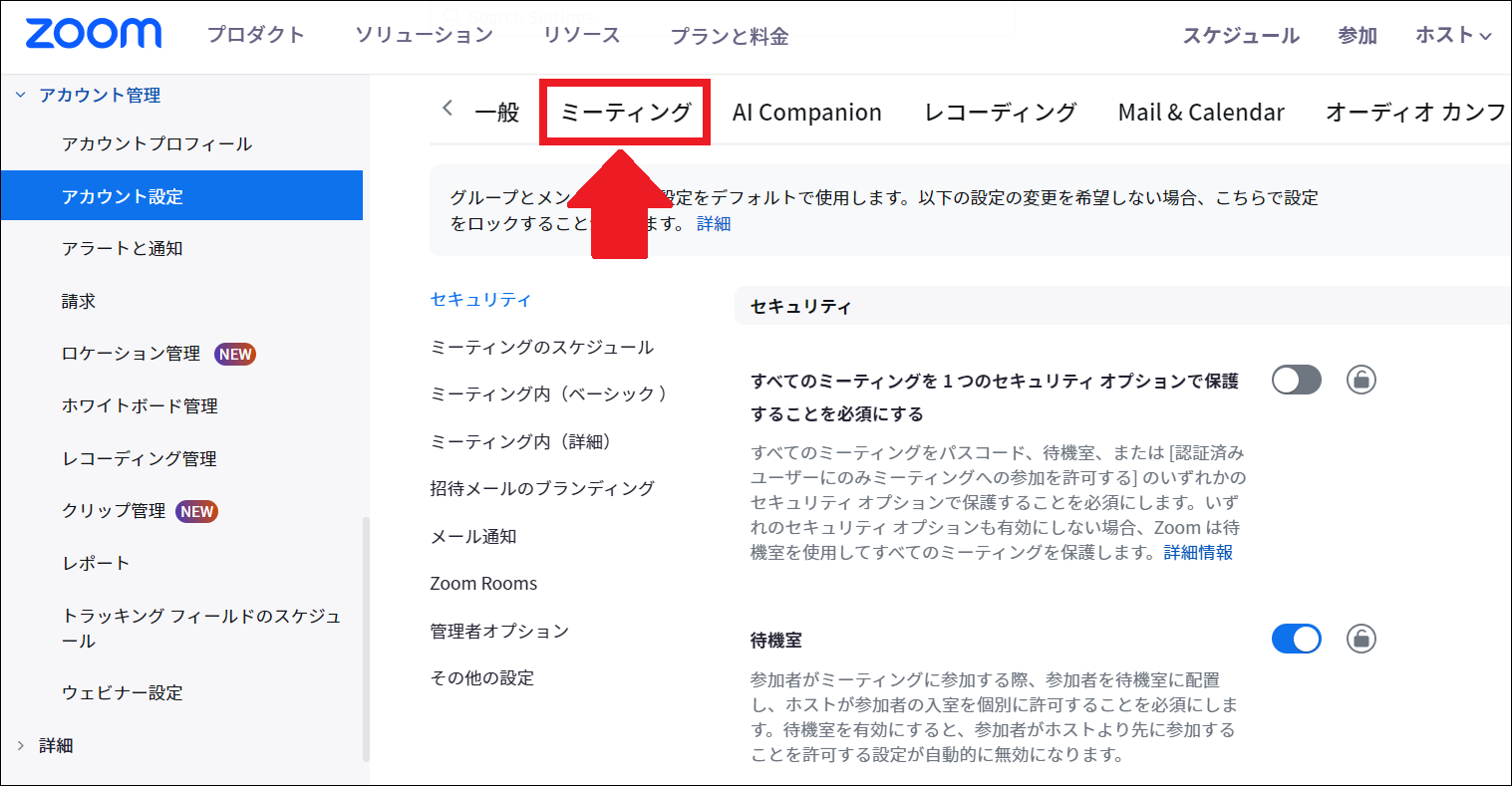Click スケジュール in the top bar
This screenshot has height=786, width=1512.
tap(1241, 36)
